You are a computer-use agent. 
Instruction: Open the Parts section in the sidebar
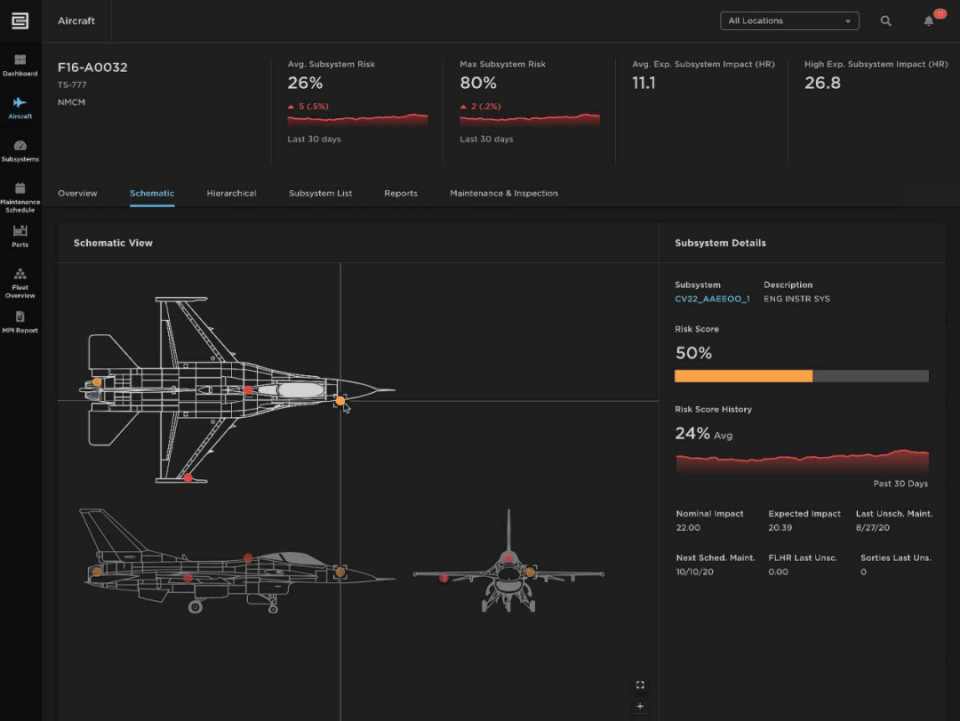20,236
